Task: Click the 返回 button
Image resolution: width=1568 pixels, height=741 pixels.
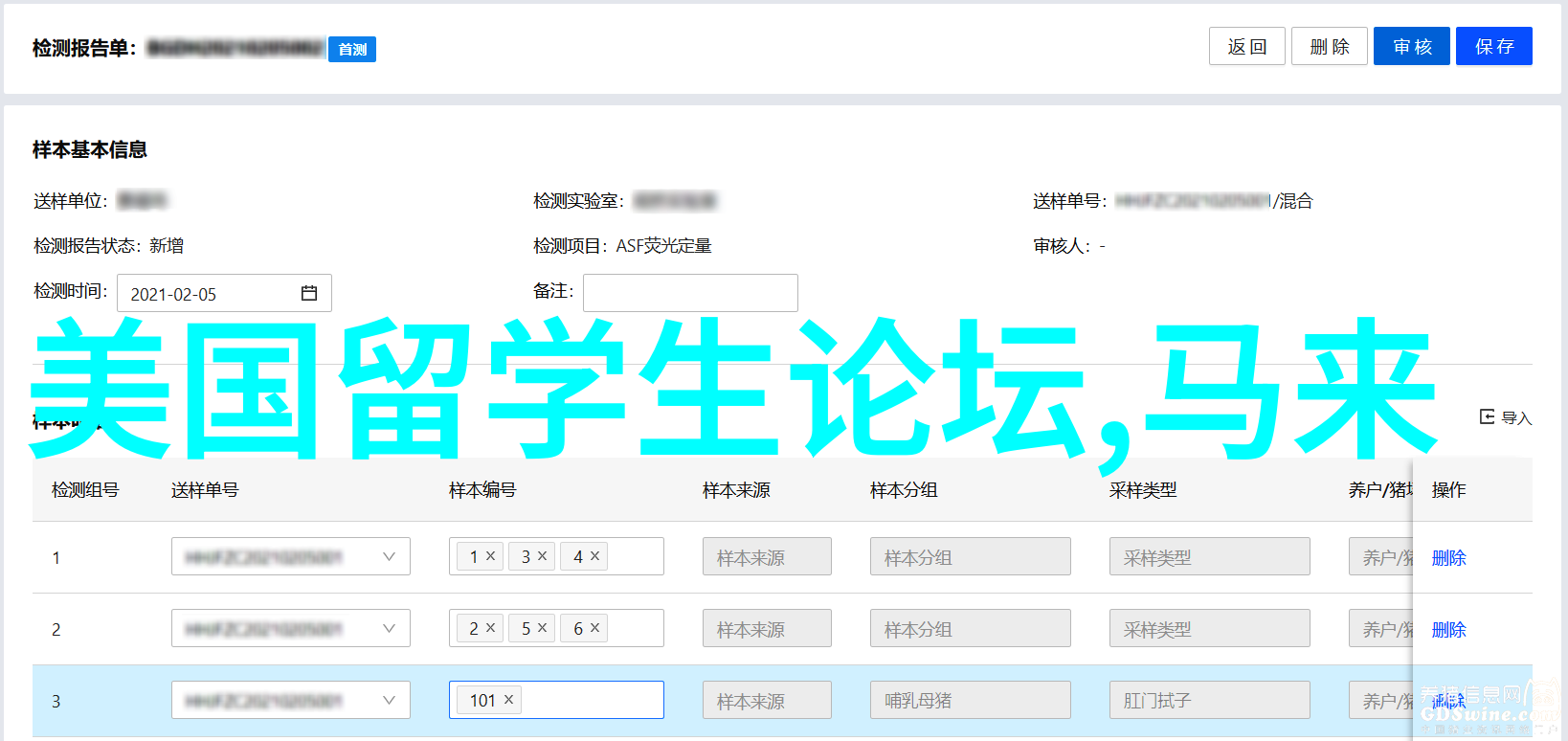Action: 1246,46
